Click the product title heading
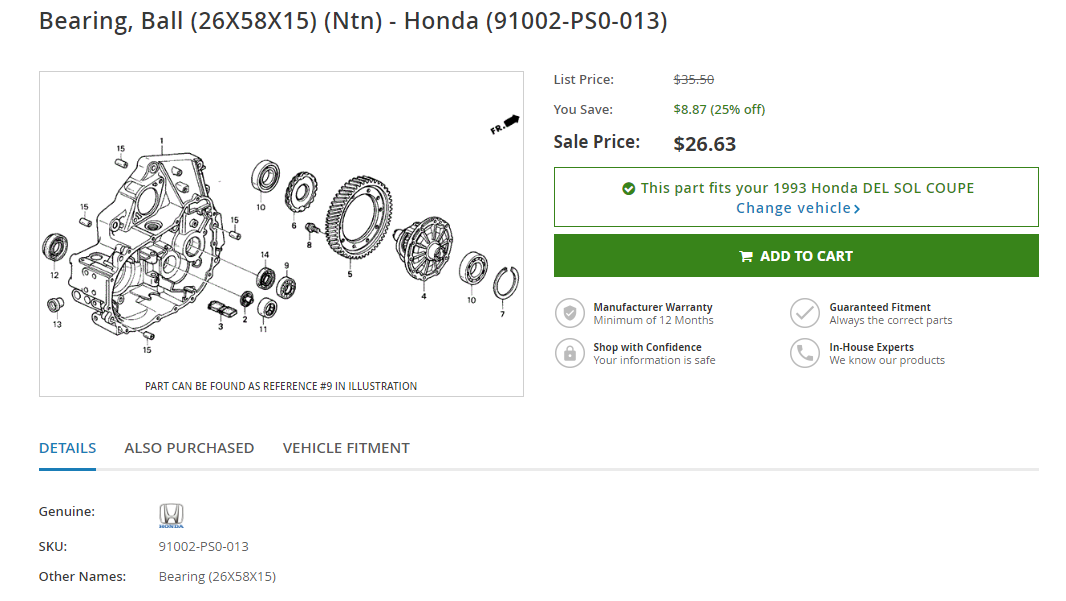The height and width of the screenshot is (601, 1066). click(x=353, y=20)
